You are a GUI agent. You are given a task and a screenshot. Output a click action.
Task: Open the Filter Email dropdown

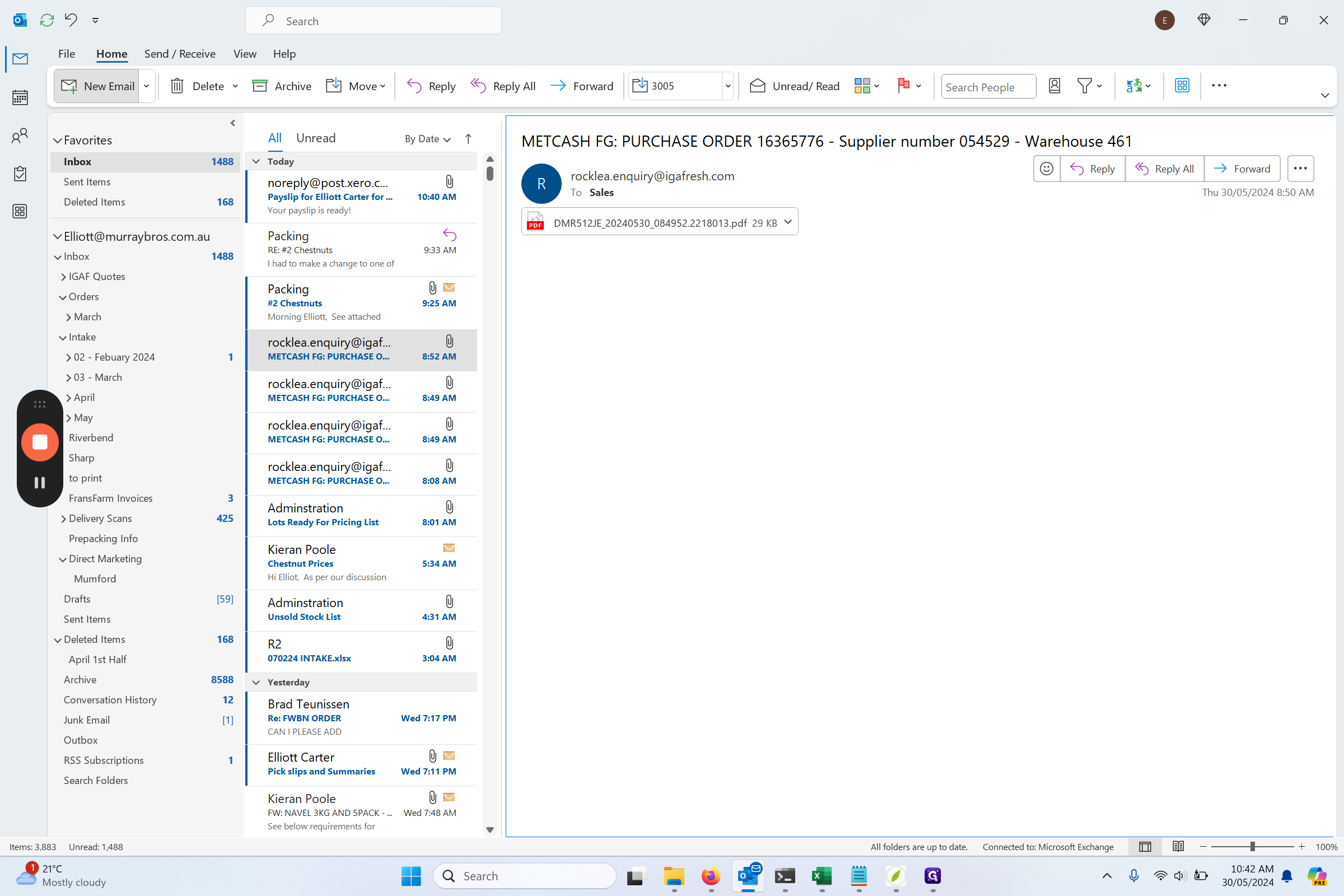tap(1089, 86)
